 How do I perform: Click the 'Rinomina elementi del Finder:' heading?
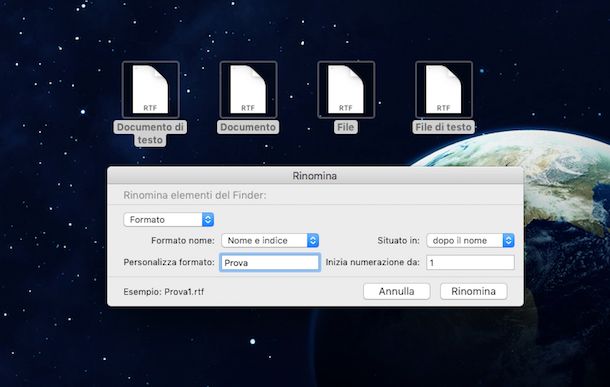(x=195, y=195)
